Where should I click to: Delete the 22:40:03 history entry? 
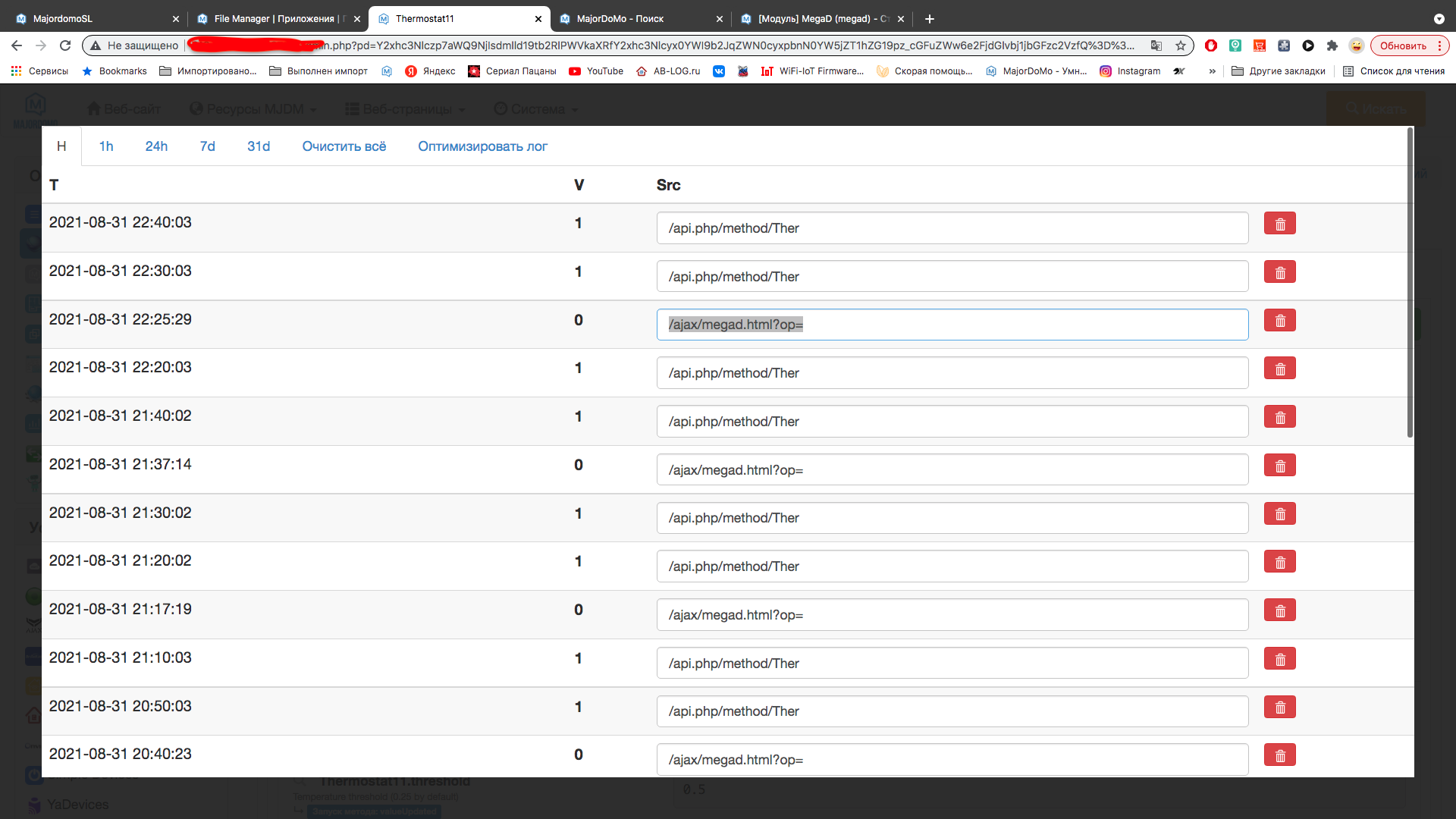tap(1279, 224)
